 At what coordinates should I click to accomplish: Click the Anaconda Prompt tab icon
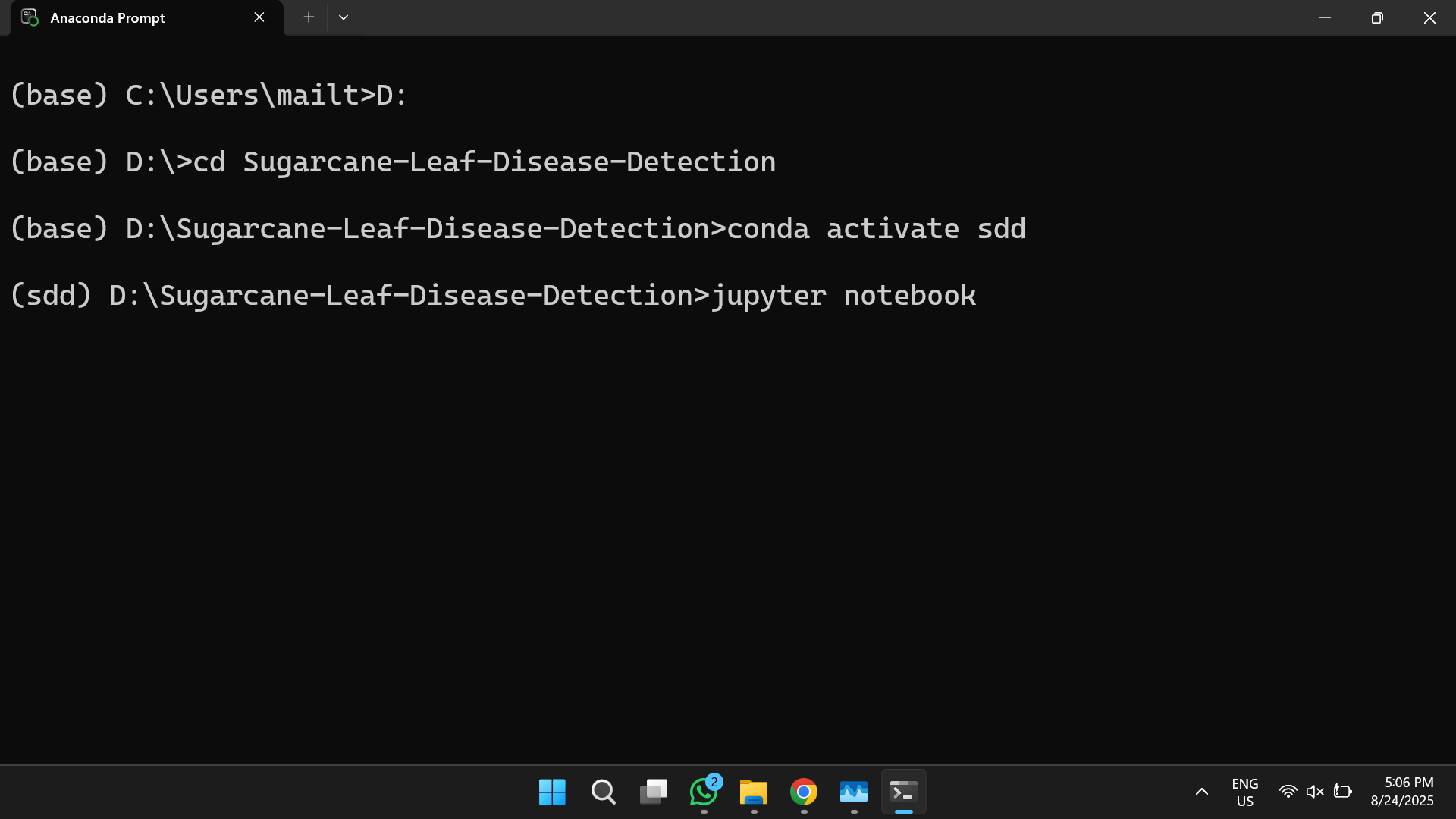pyautogui.click(x=30, y=17)
